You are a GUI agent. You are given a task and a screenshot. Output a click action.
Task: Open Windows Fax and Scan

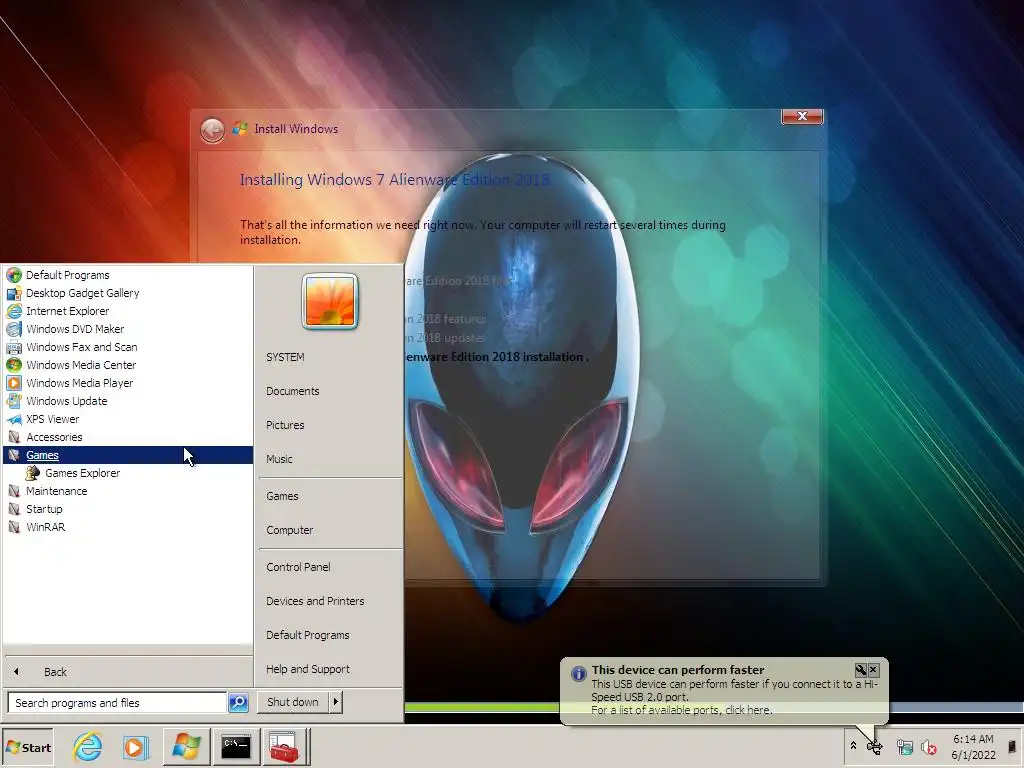click(128, 347)
